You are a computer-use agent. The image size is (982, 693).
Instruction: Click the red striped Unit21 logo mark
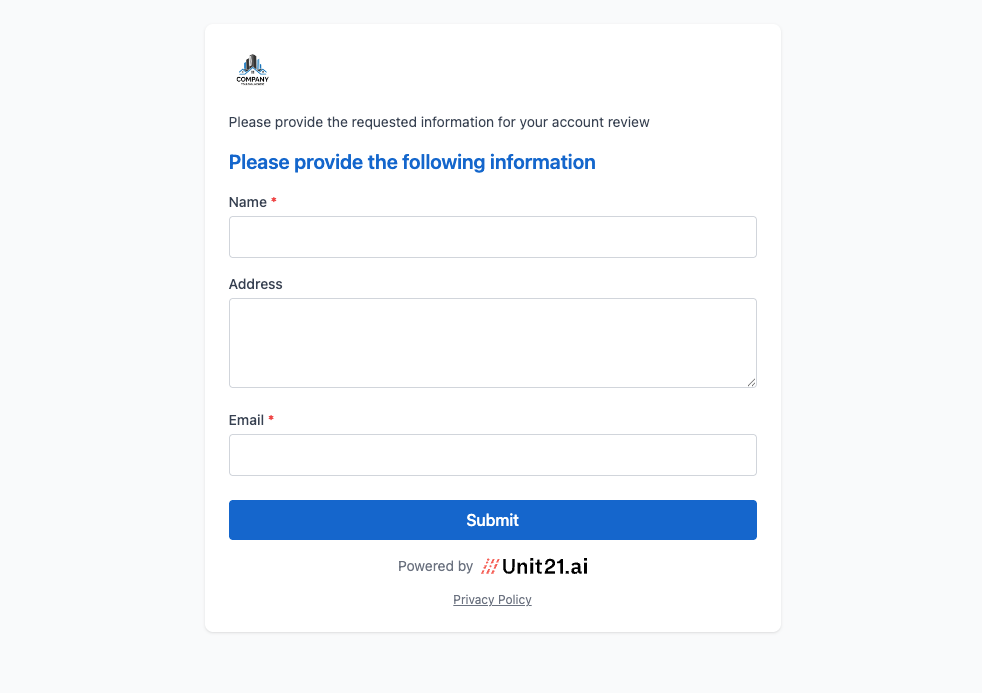(490, 567)
